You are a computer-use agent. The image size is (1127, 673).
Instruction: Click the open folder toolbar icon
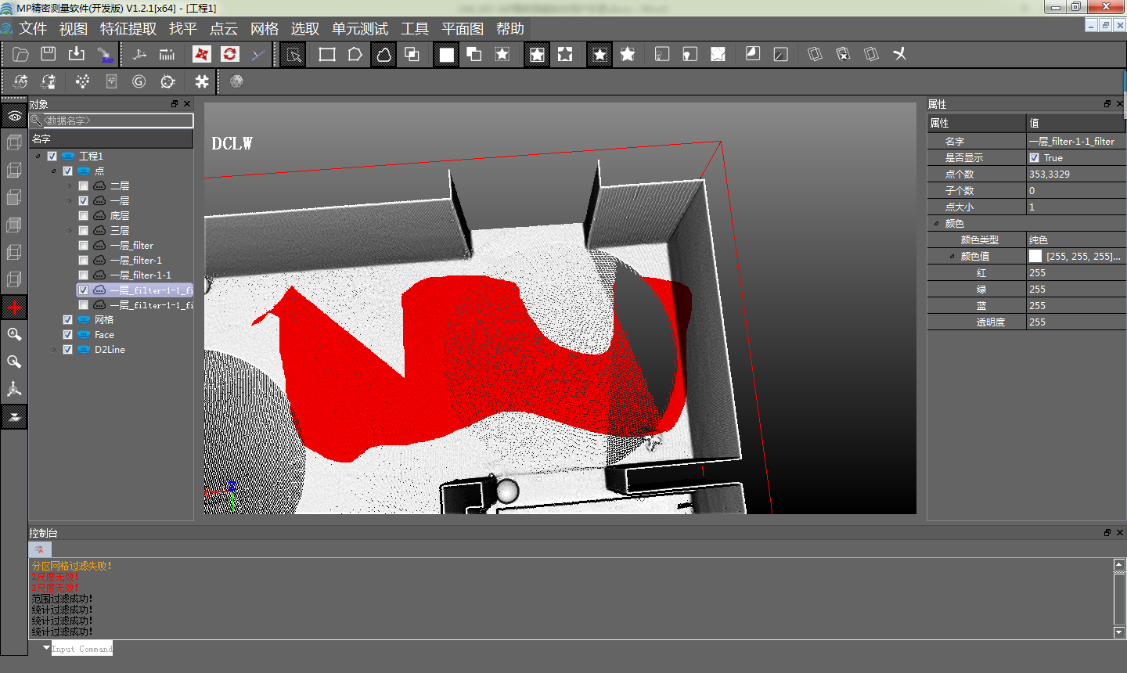click(21, 54)
